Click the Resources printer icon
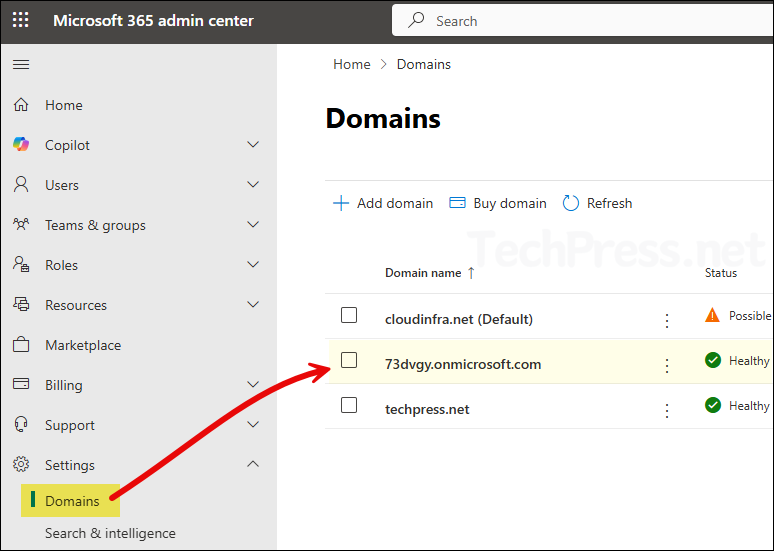This screenshot has width=774, height=551. (21, 305)
